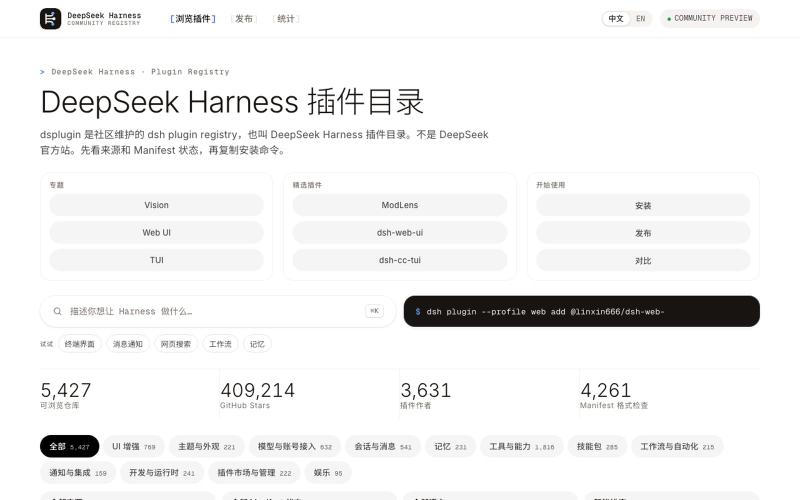Open the 发布 item in top navigation
Viewport: 800px width, 500px height.
click(x=244, y=19)
